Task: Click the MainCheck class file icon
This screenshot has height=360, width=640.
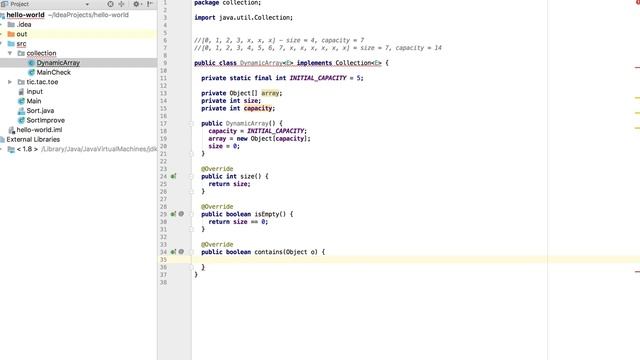Action: click(31, 72)
